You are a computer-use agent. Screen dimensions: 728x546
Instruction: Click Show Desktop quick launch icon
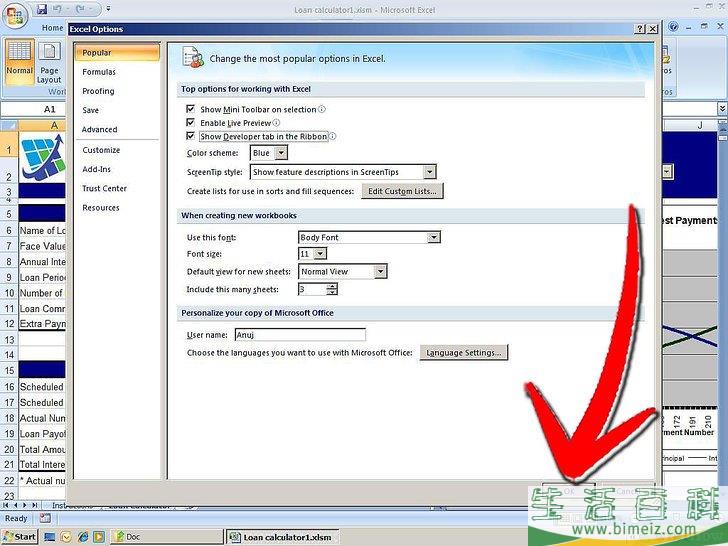pyautogui.click(x=49, y=537)
